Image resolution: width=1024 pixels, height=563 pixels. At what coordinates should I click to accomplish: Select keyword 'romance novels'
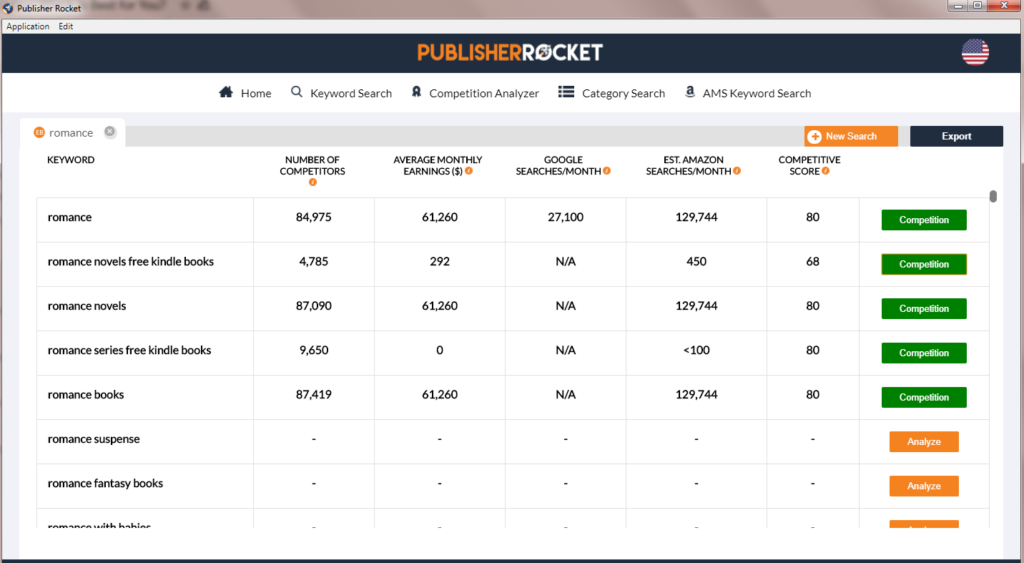click(87, 306)
